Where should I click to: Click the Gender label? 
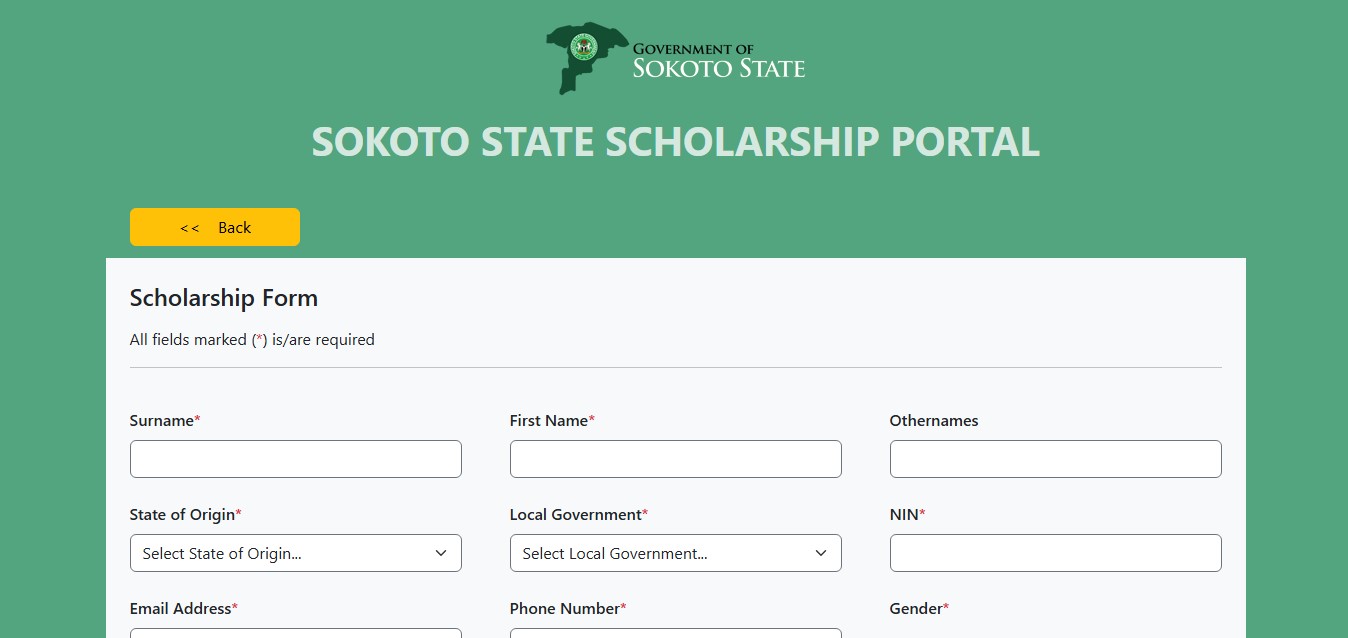(x=917, y=608)
